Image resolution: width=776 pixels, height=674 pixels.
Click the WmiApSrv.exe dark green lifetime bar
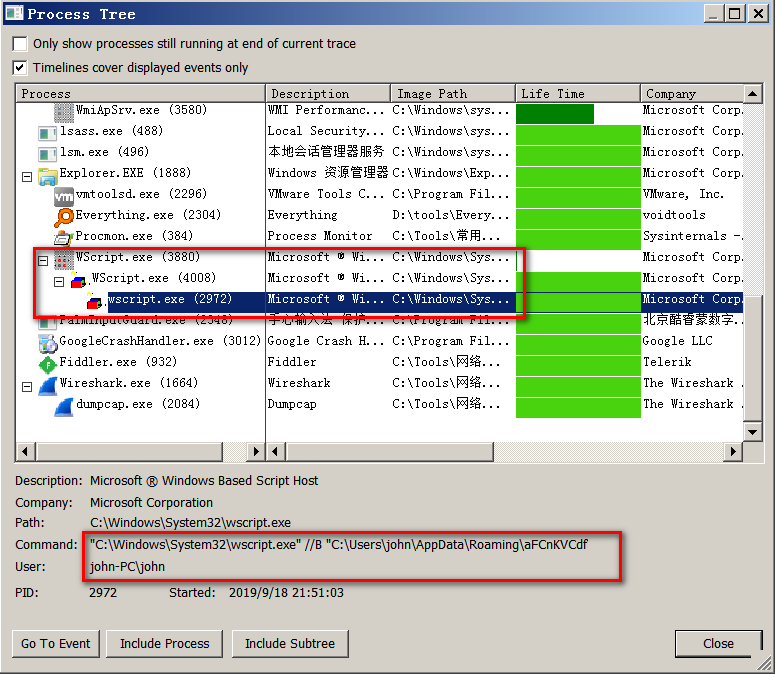(555, 113)
